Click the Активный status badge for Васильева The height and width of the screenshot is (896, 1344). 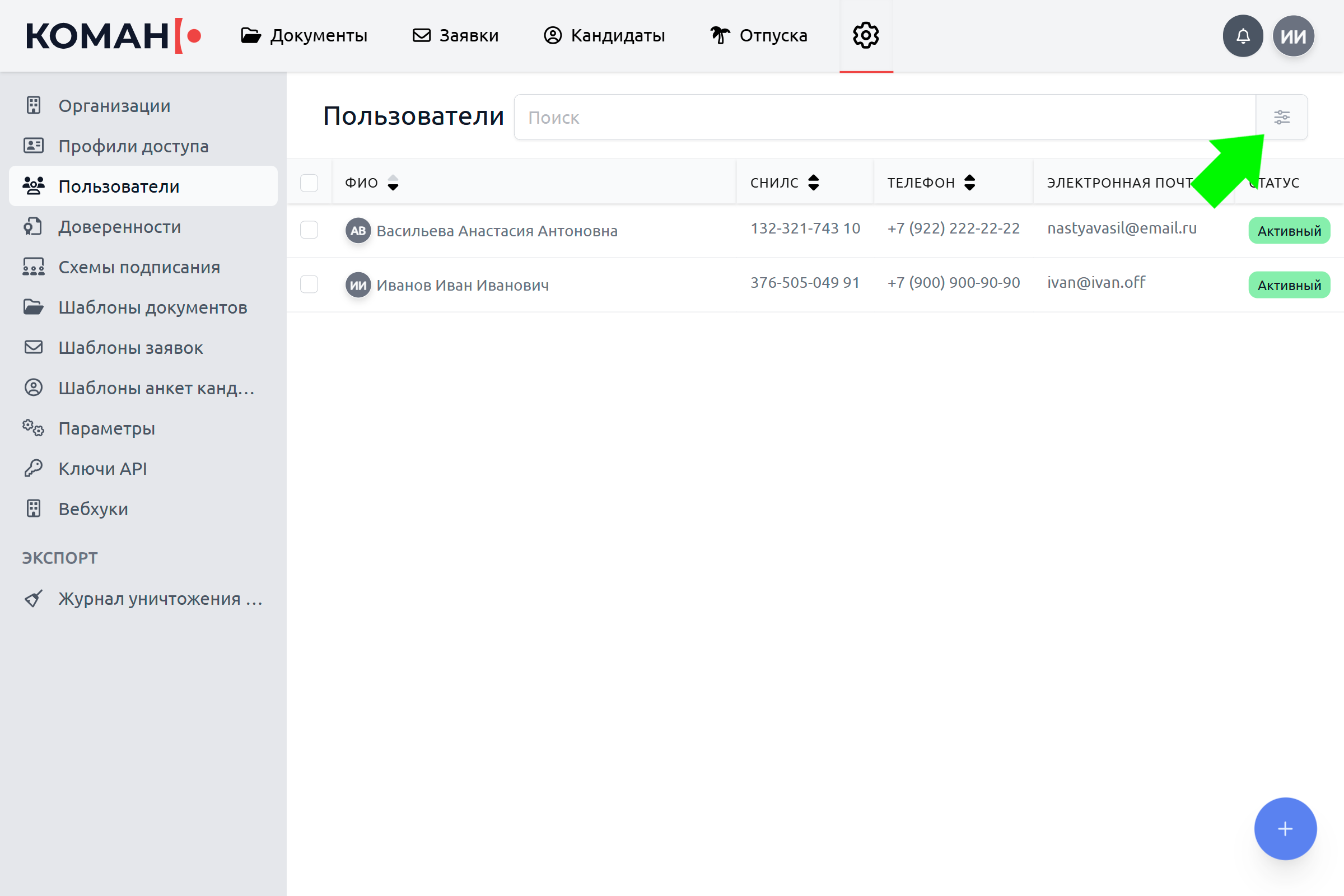[1289, 231]
